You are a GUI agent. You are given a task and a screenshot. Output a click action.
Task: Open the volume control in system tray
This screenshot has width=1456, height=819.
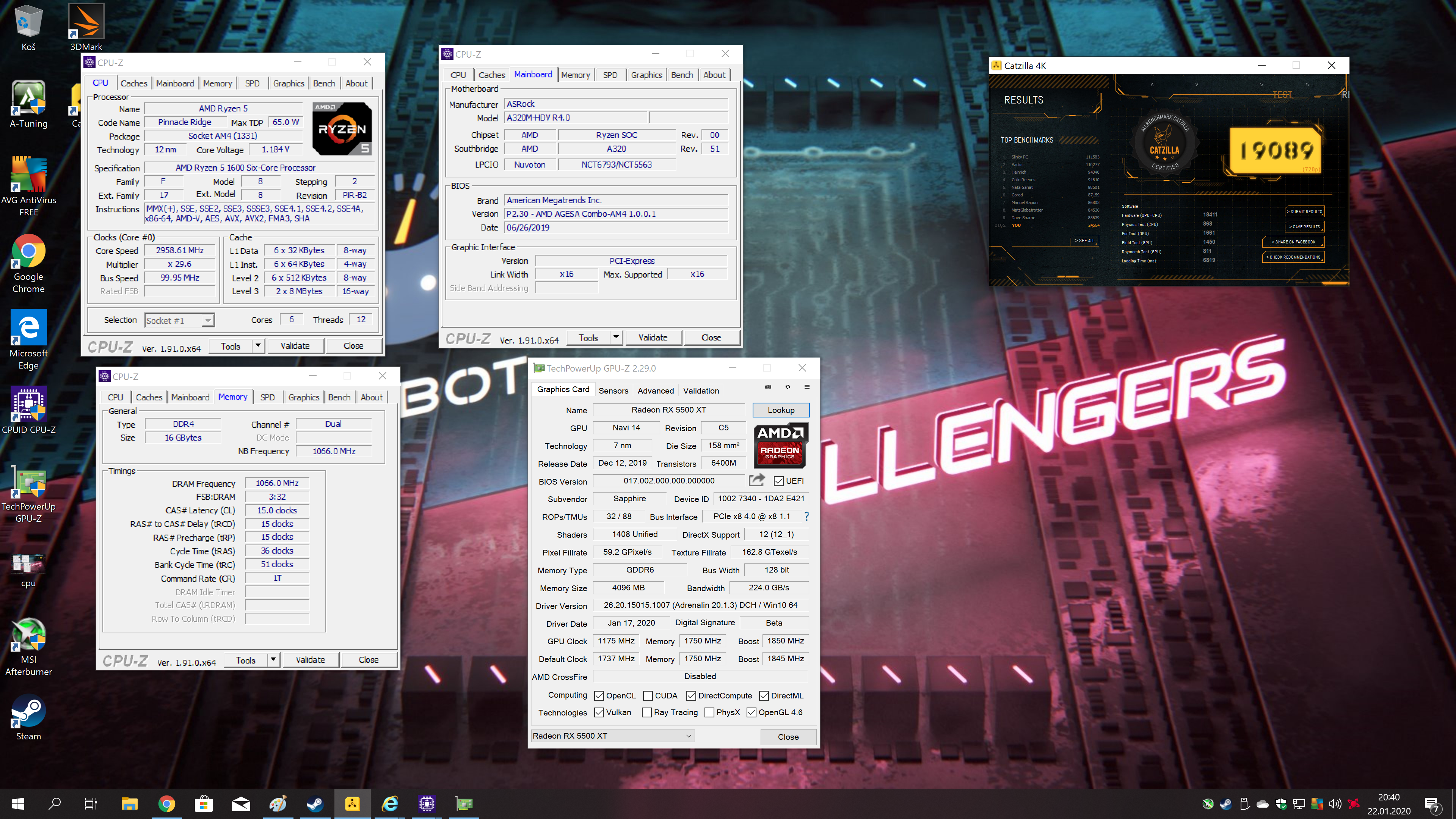1335,804
